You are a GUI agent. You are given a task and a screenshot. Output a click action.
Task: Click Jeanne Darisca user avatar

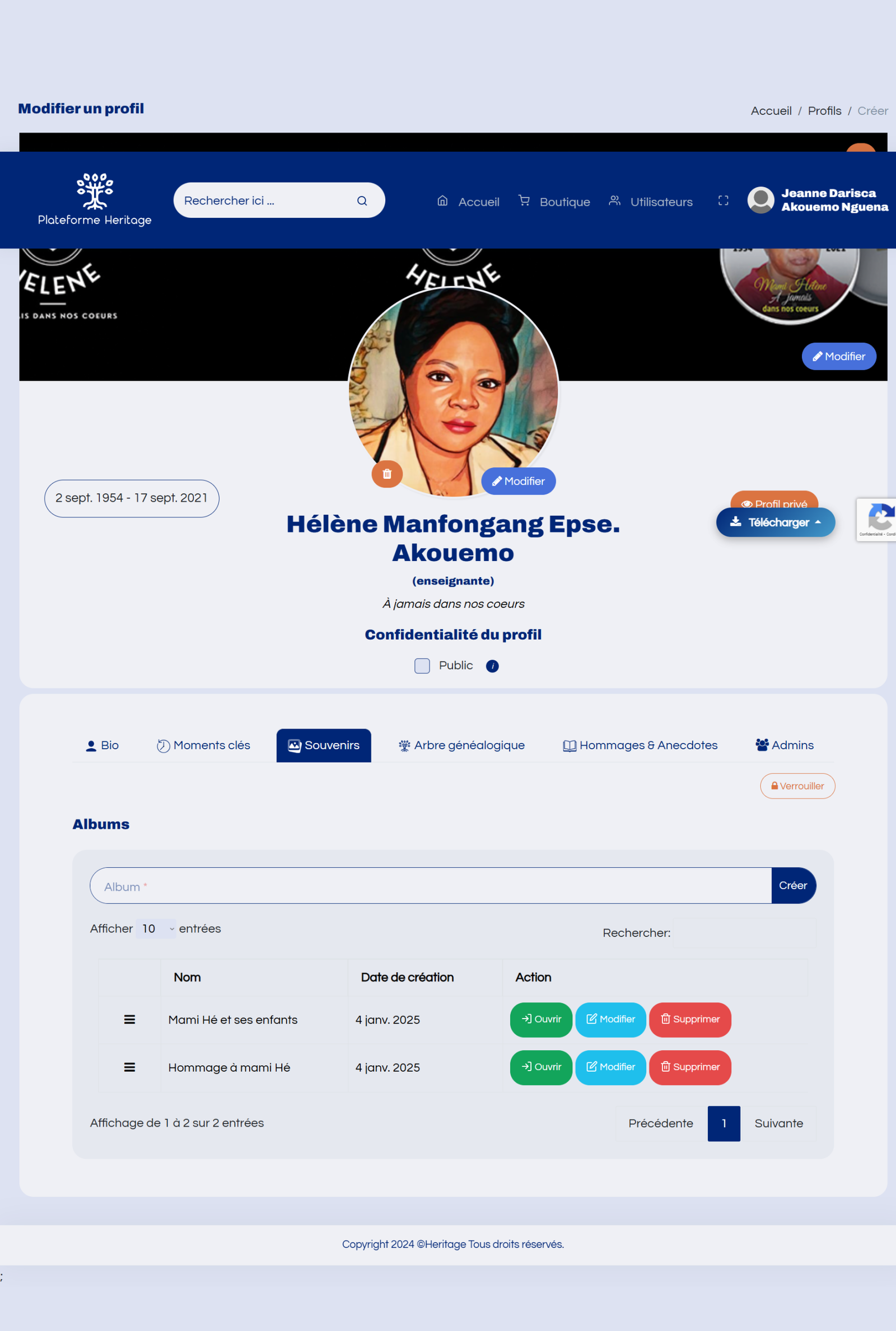[760, 200]
